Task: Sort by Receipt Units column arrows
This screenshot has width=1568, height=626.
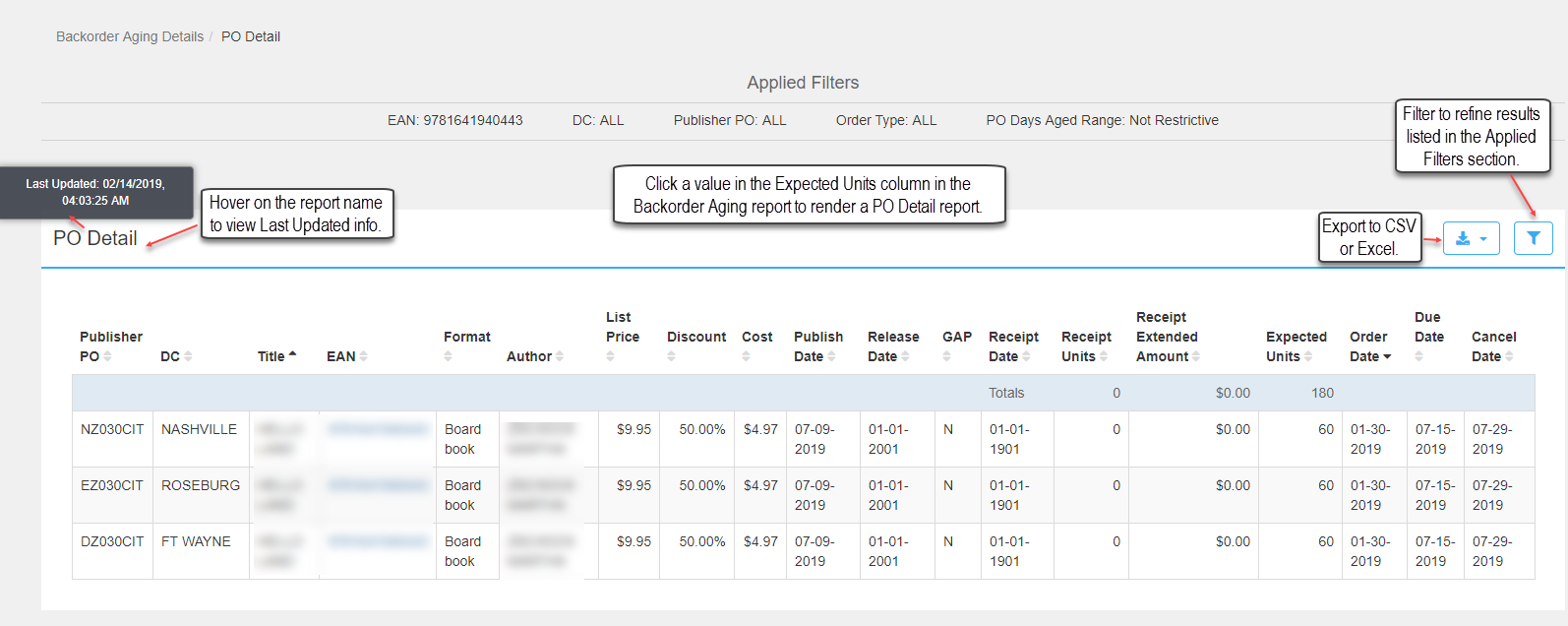Action: tap(1104, 356)
